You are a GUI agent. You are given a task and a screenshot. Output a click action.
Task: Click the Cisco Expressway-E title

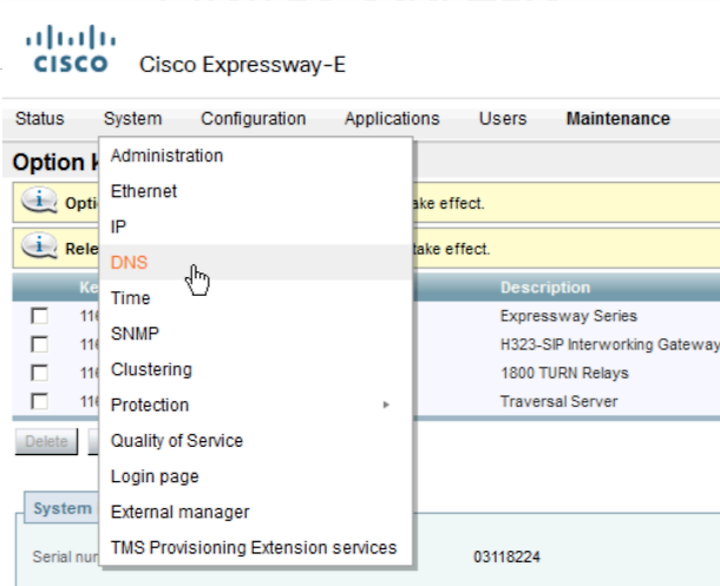click(x=242, y=65)
